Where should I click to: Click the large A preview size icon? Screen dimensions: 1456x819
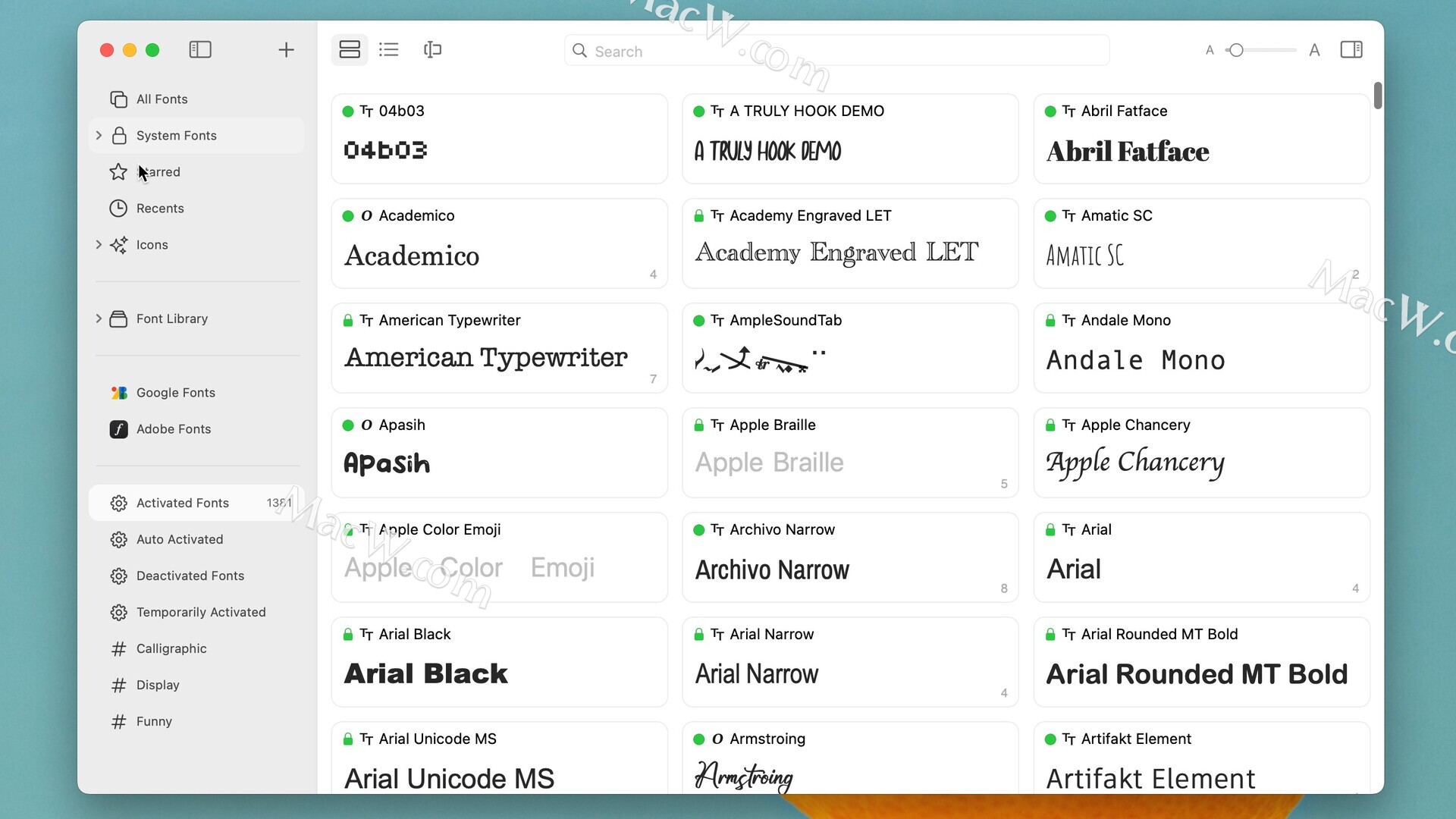(1314, 50)
